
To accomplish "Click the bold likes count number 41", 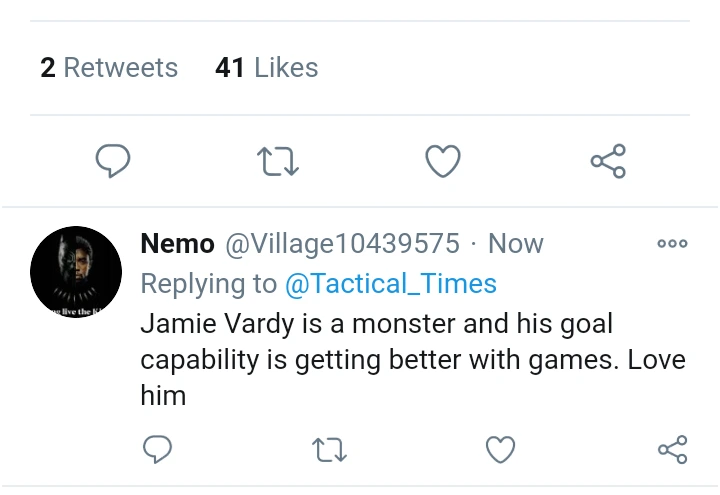I will pos(230,68).
